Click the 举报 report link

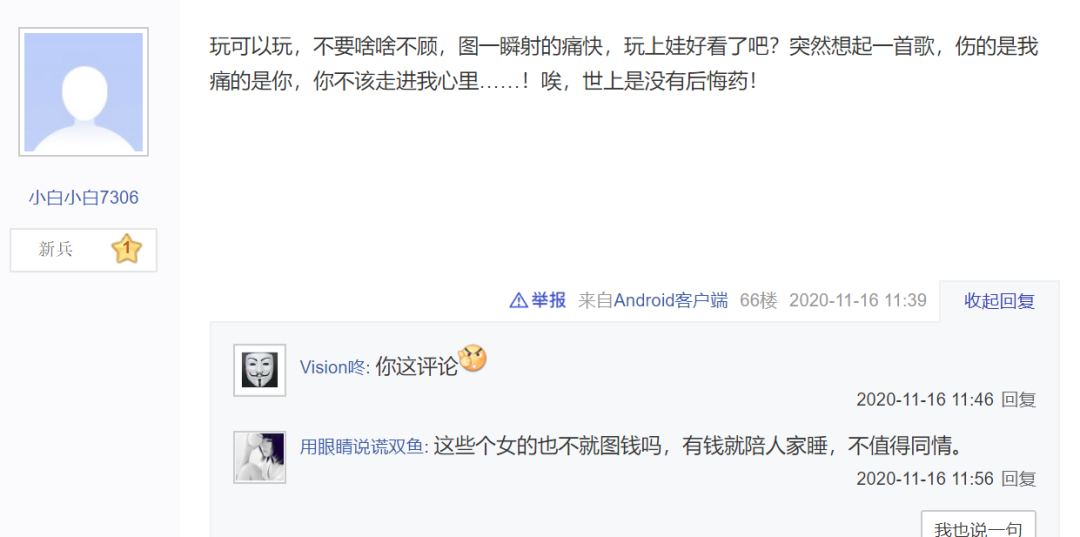(548, 300)
